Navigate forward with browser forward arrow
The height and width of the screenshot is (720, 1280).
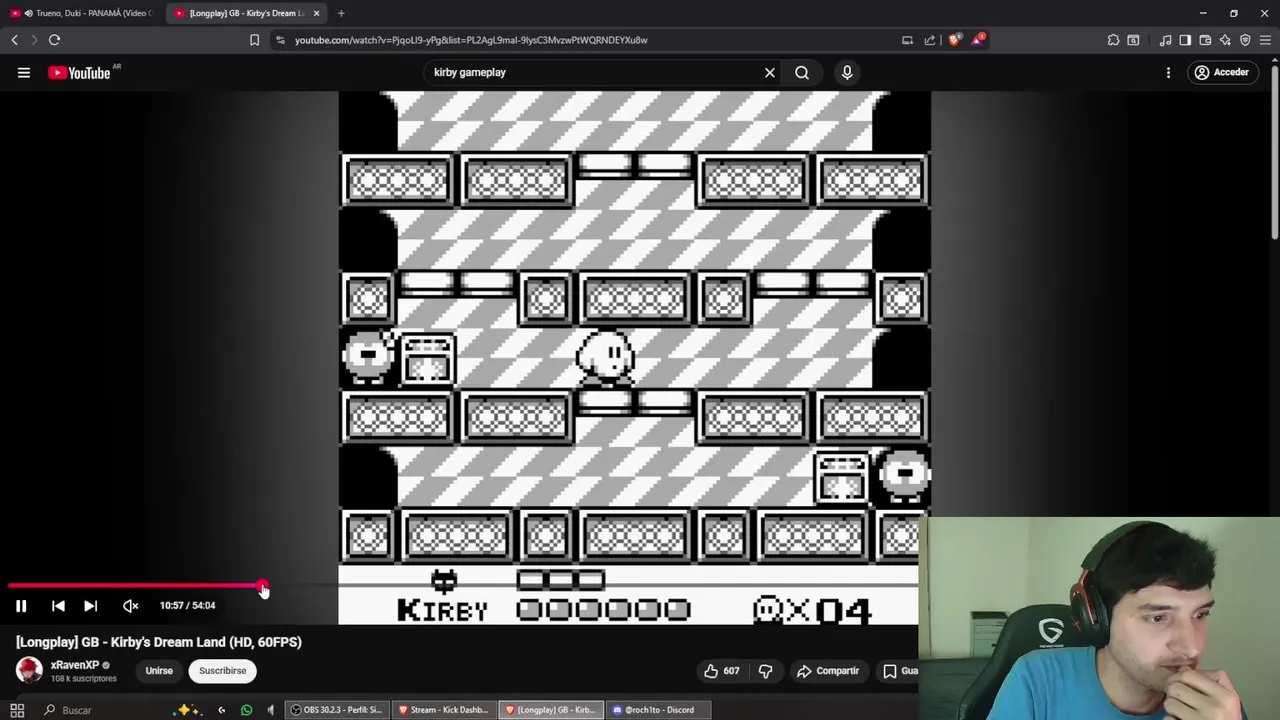click(33, 40)
